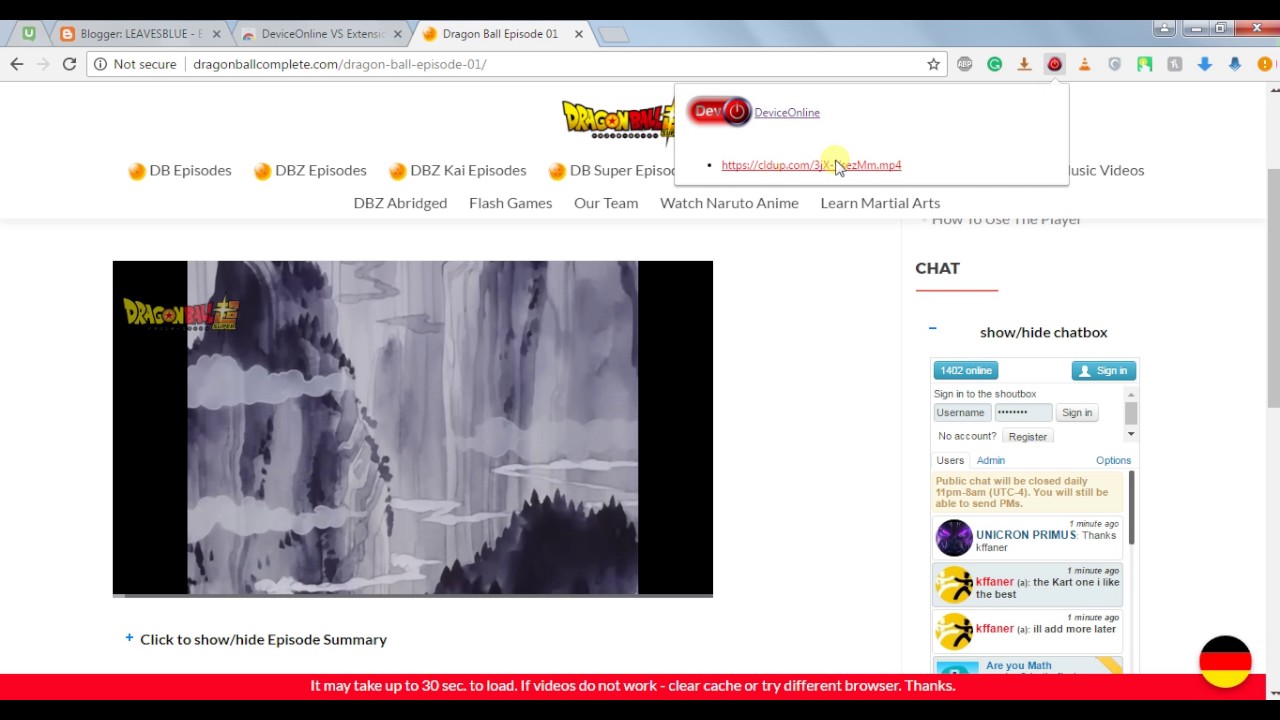This screenshot has height=720, width=1280.
Task: Switch to the Blogger: LEAVESBLUE tab
Action: coord(140,34)
